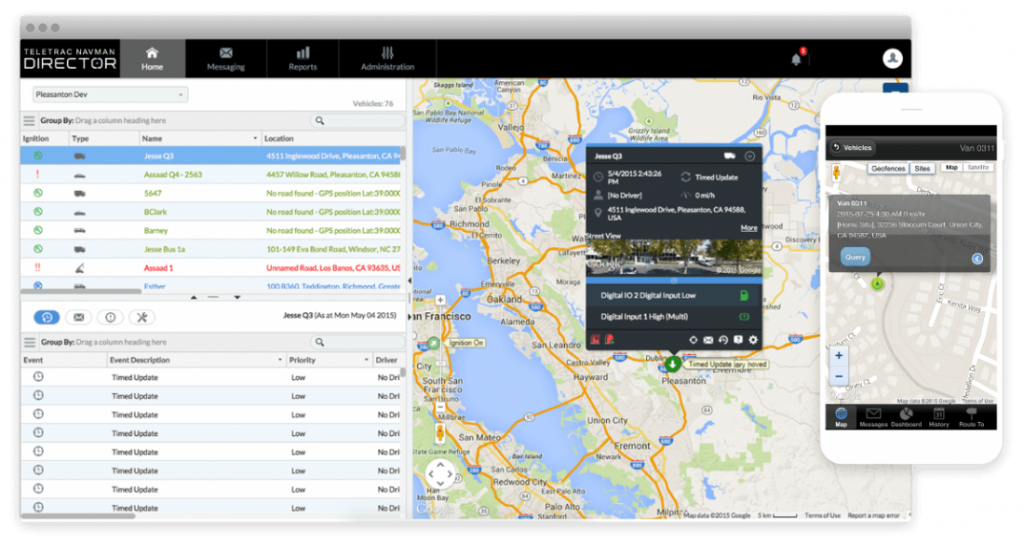Viewport: 1024px width, 545px height.
Task: Open the Pleasanton Dev fleet dropdown
Action: click(x=109, y=95)
